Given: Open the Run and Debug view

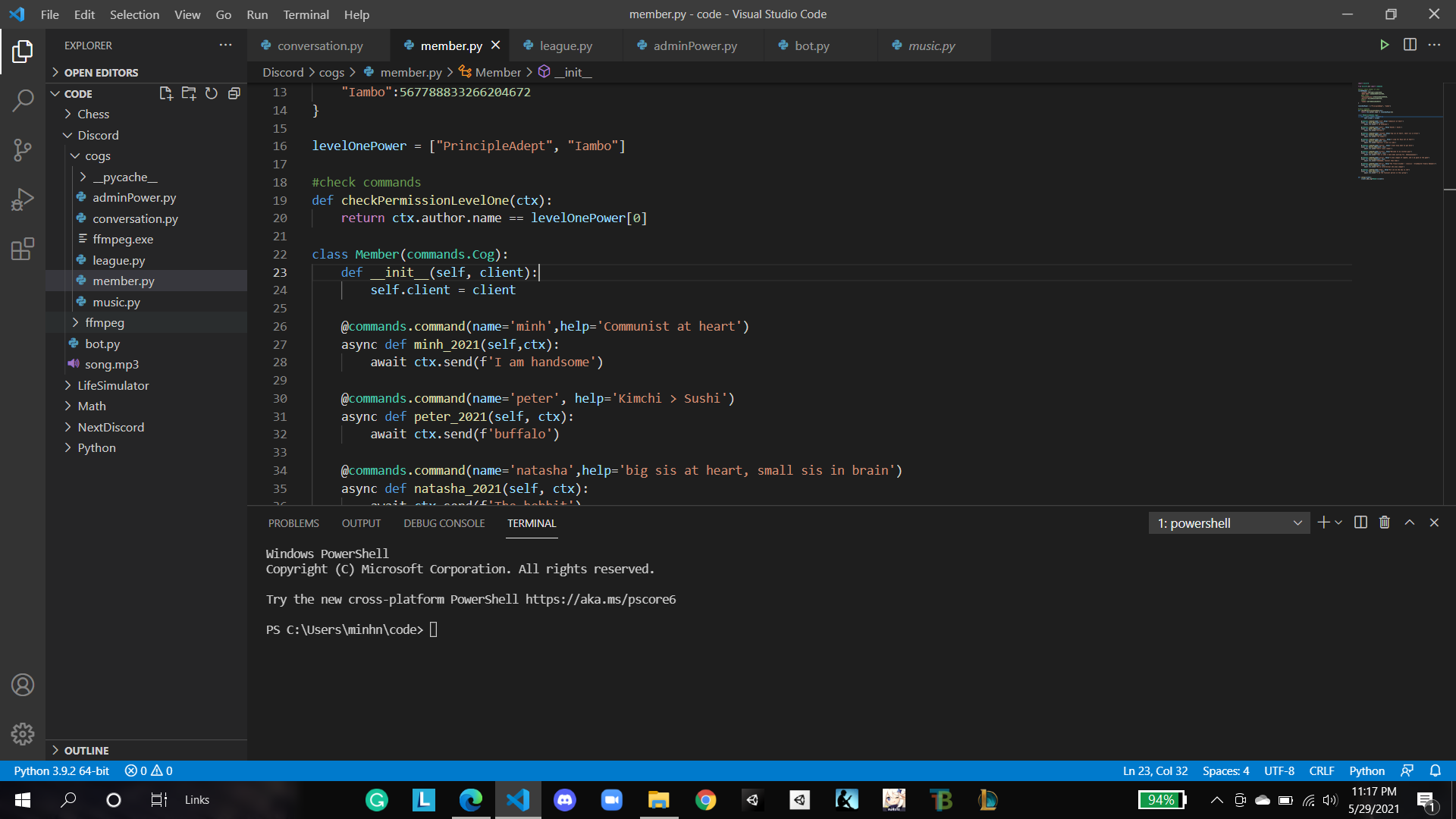Looking at the screenshot, I should pyautogui.click(x=23, y=200).
